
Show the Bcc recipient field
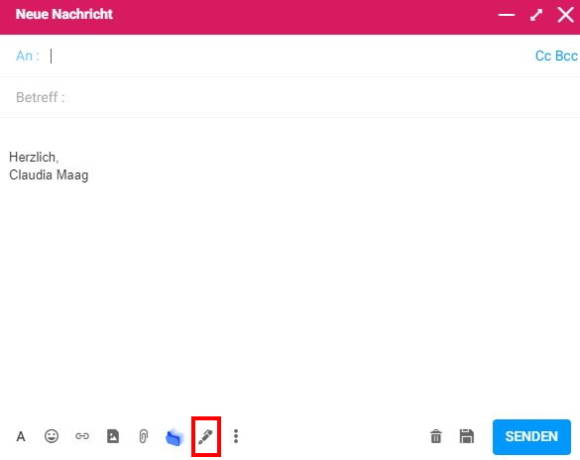point(566,56)
